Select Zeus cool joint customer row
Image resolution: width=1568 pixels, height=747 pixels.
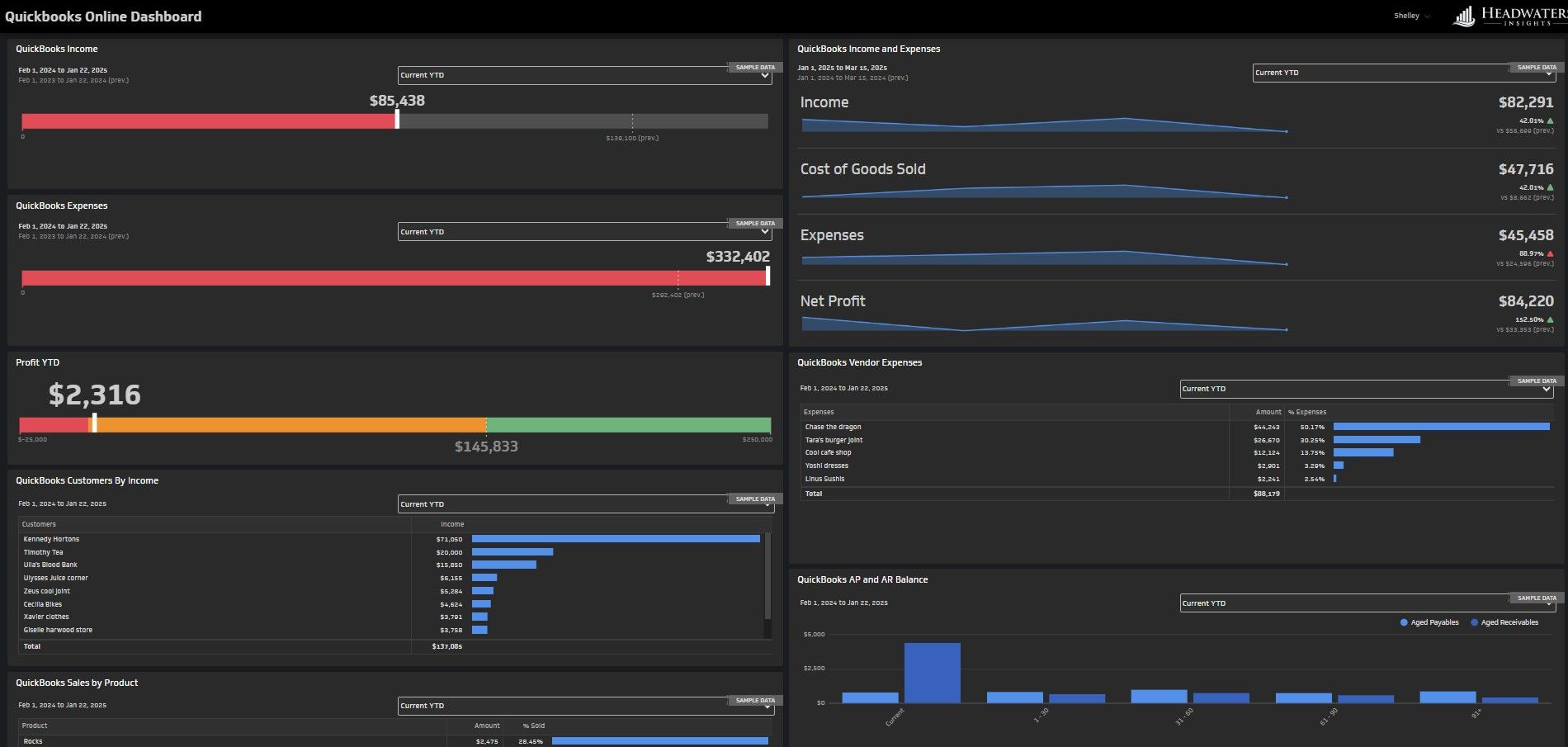point(391,591)
